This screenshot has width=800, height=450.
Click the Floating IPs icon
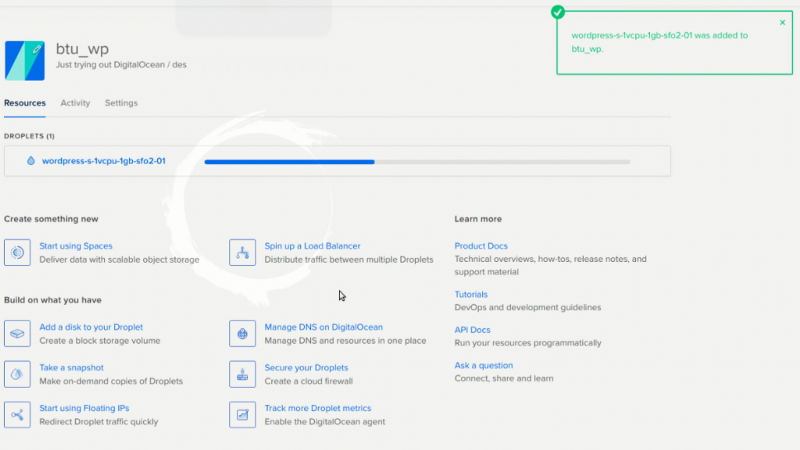click(x=17, y=415)
